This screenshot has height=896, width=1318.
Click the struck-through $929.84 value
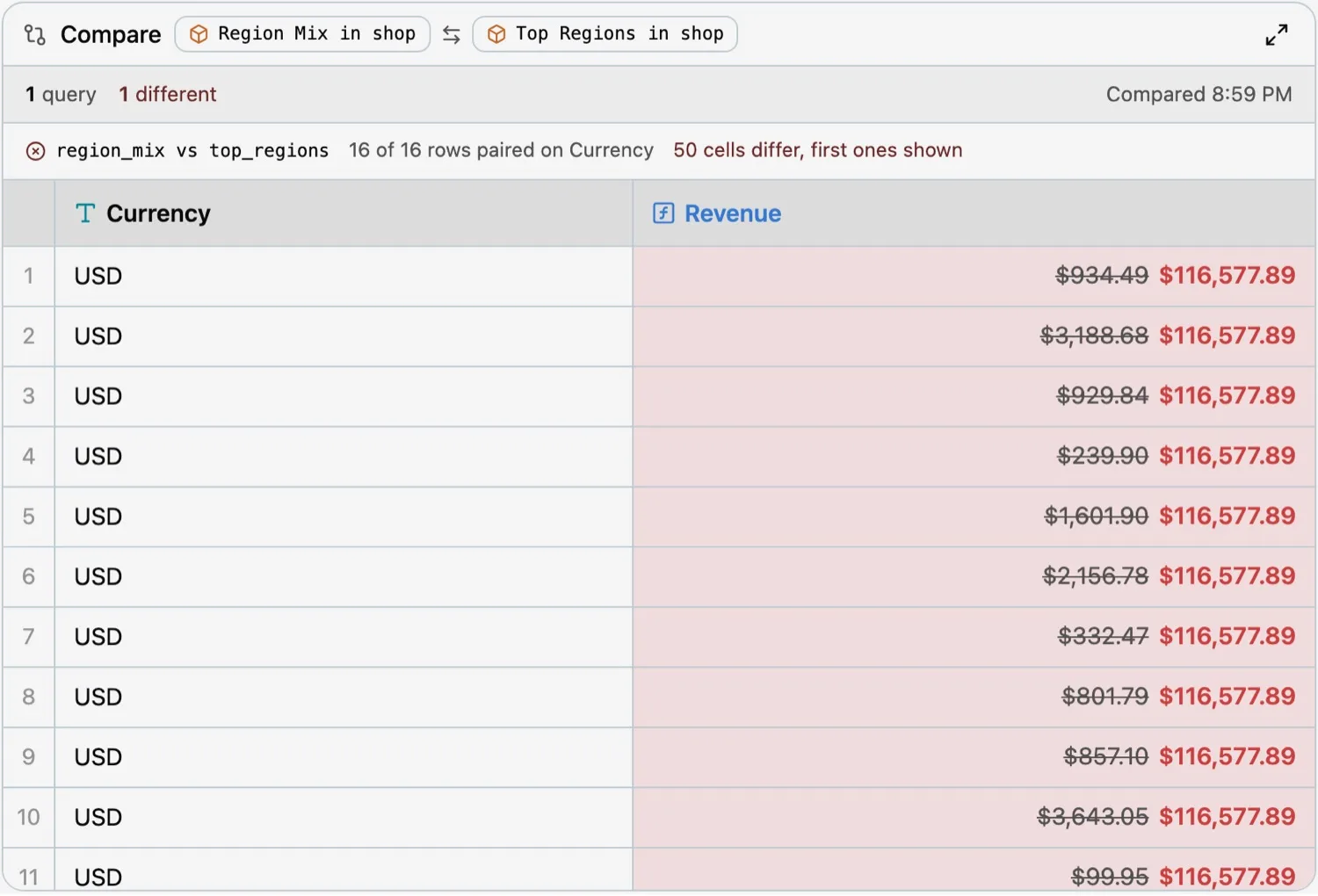pos(1103,396)
